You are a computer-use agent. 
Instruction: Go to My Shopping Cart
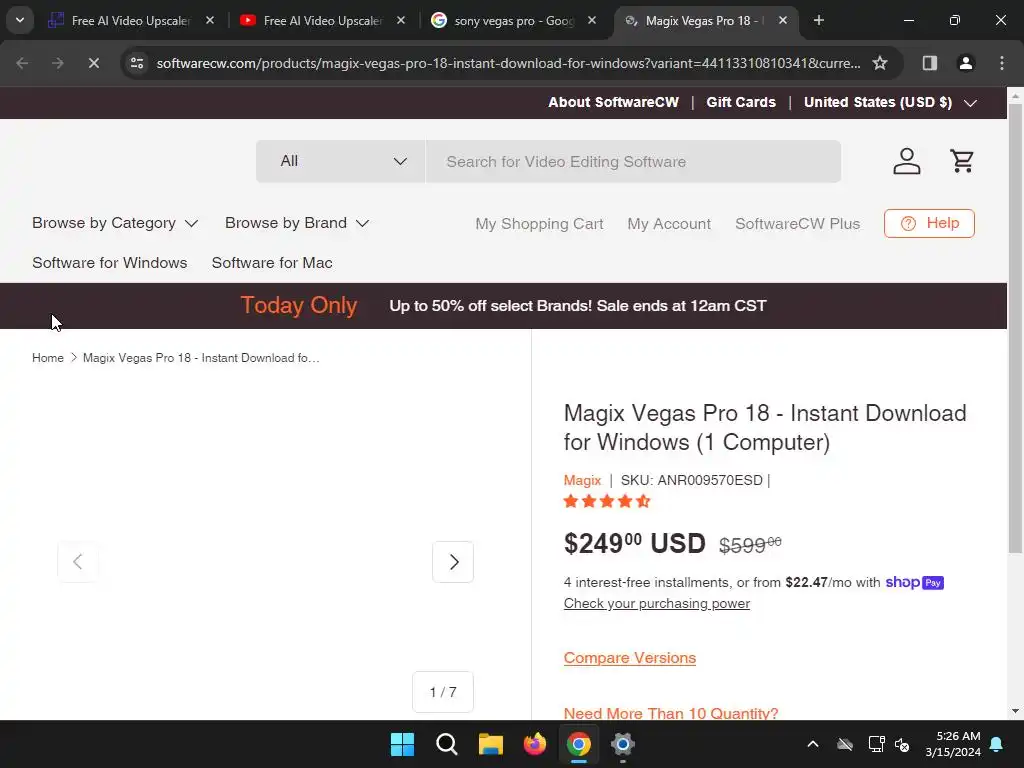tap(539, 224)
